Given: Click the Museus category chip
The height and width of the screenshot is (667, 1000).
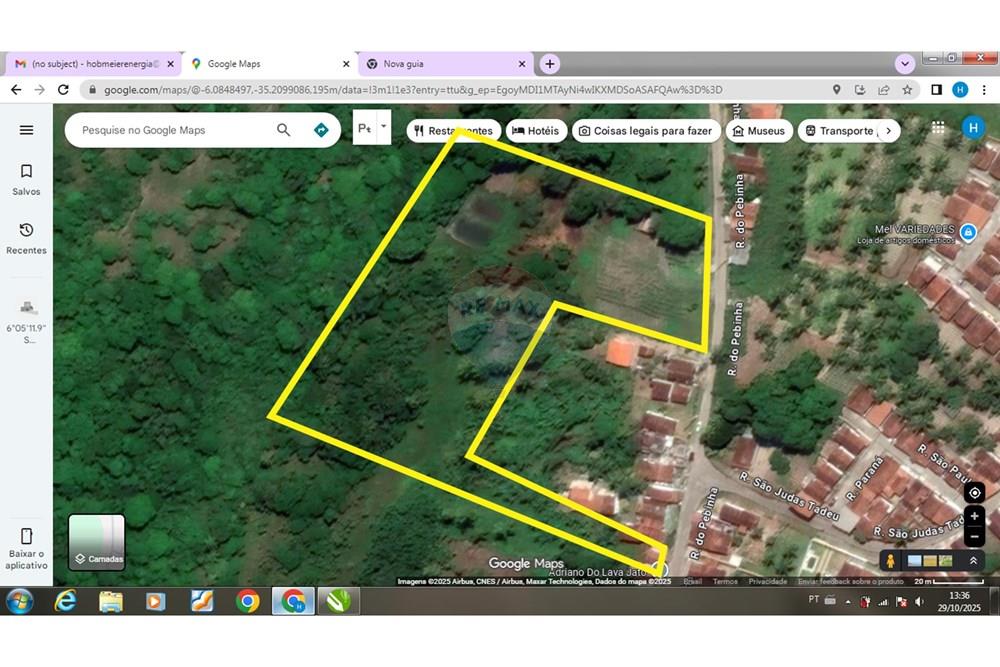Looking at the screenshot, I should point(759,131).
